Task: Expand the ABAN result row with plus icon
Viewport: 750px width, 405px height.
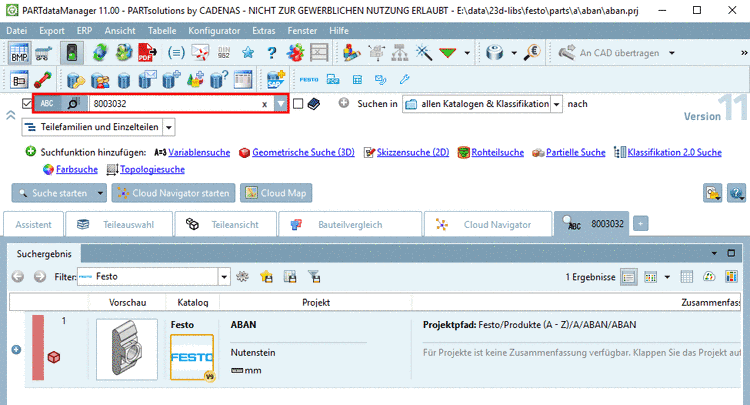Action: click(x=16, y=350)
